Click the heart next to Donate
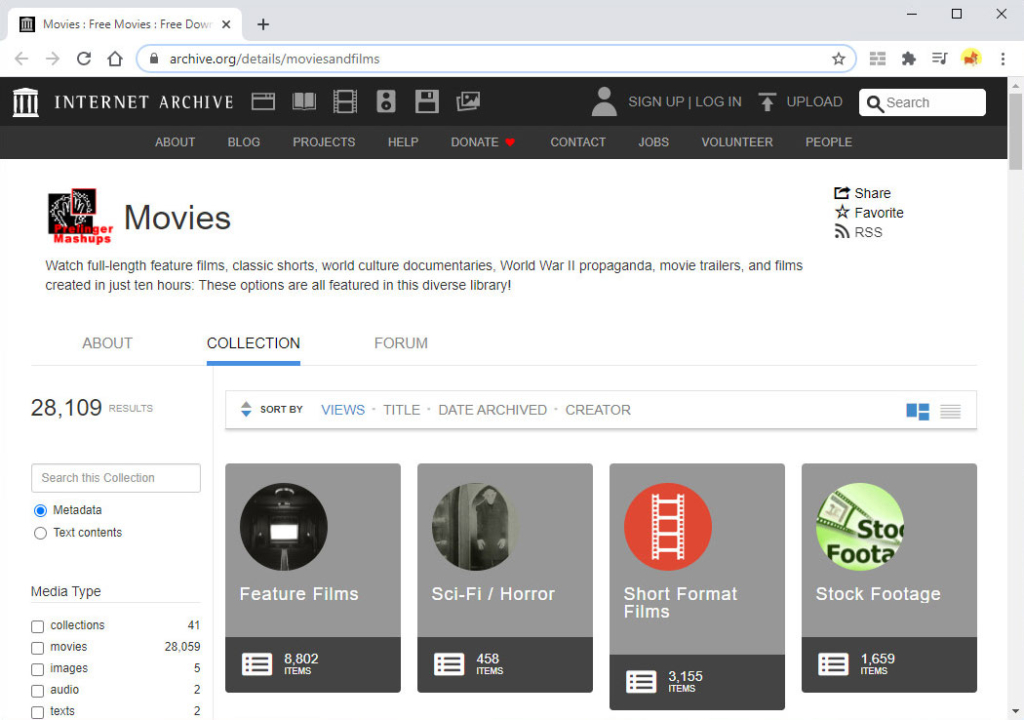Image resolution: width=1024 pixels, height=720 pixels. pyautogui.click(x=510, y=142)
